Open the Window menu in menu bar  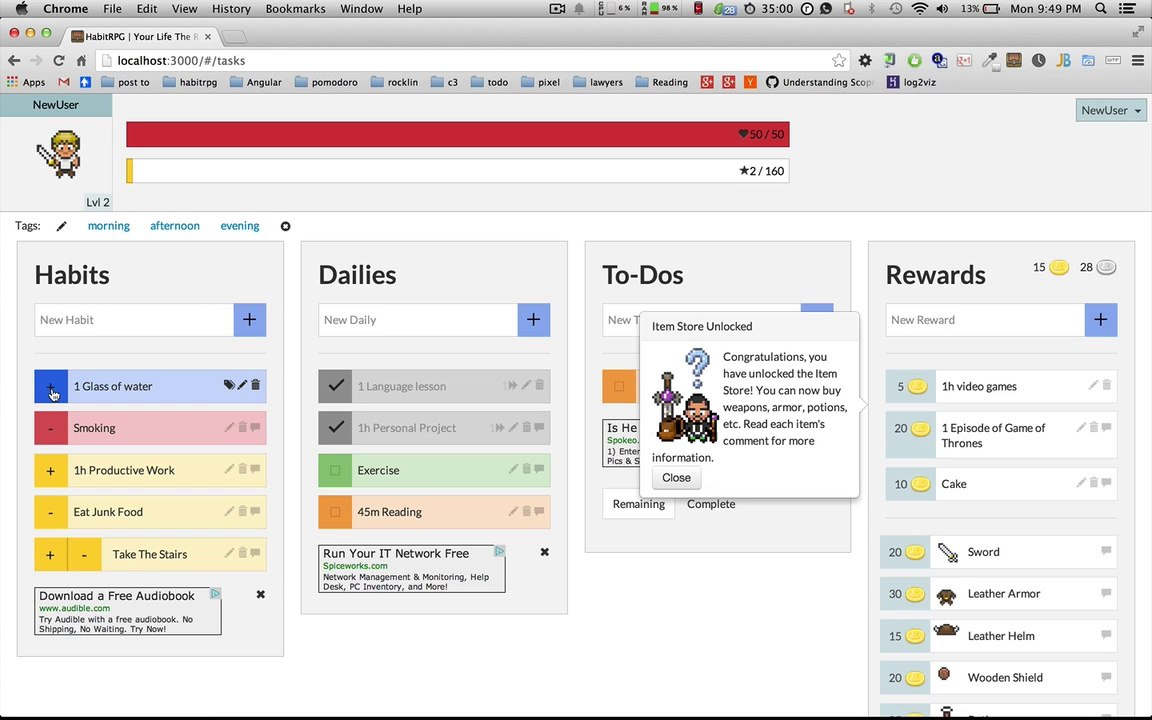click(x=361, y=9)
